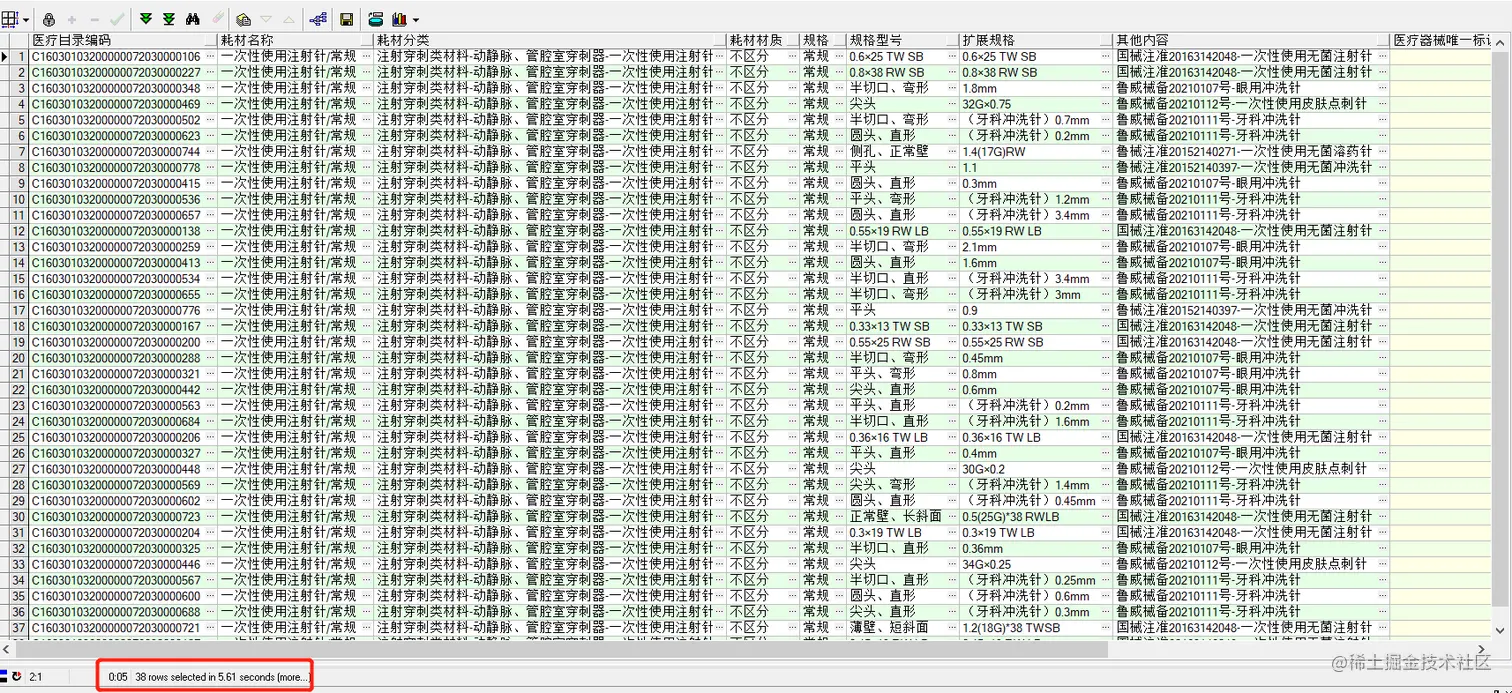Open the chart report icon
This screenshot has width=1512, height=693.
click(x=398, y=18)
